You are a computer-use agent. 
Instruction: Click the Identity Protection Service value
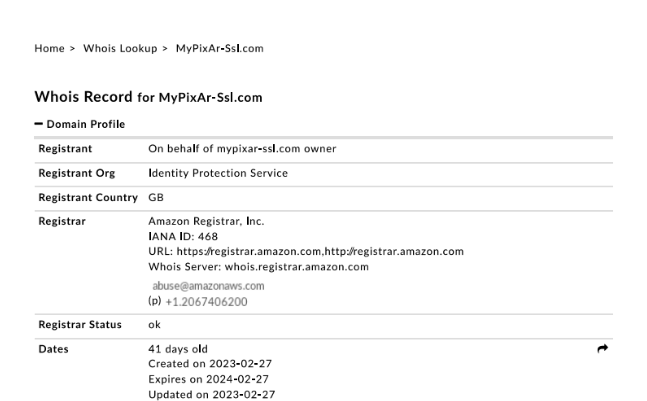(x=218, y=173)
